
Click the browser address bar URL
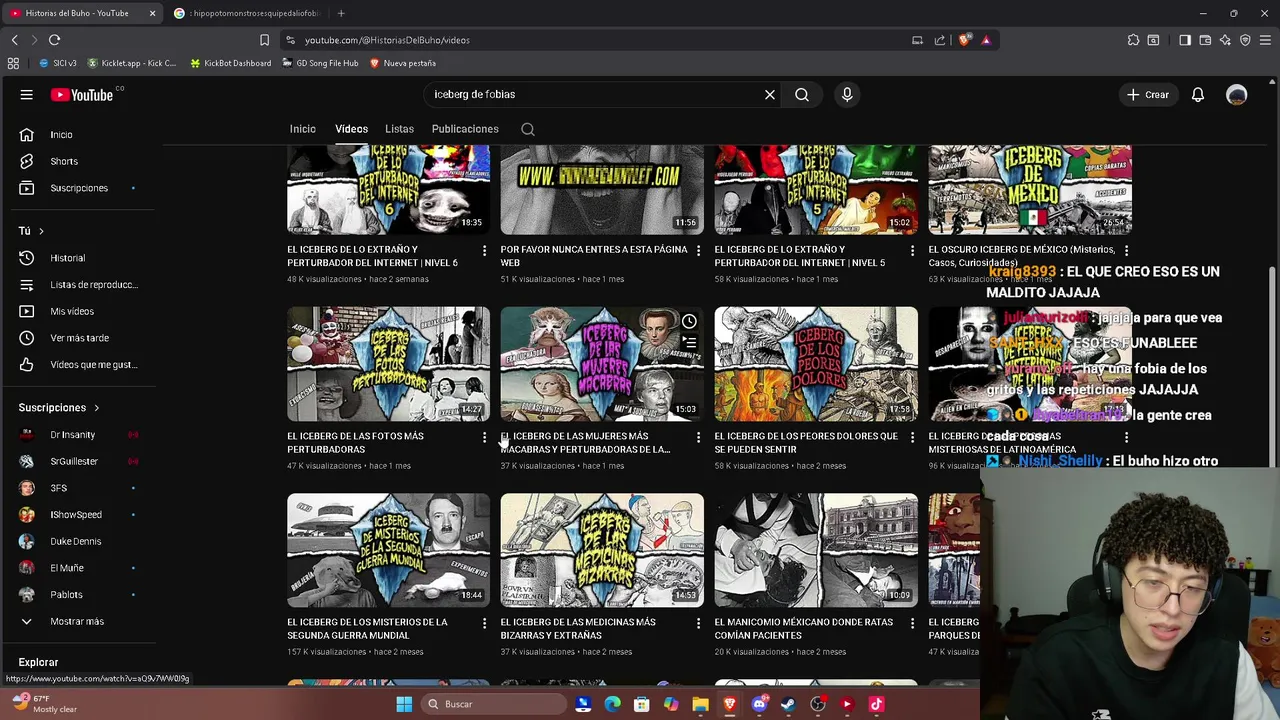(x=387, y=40)
